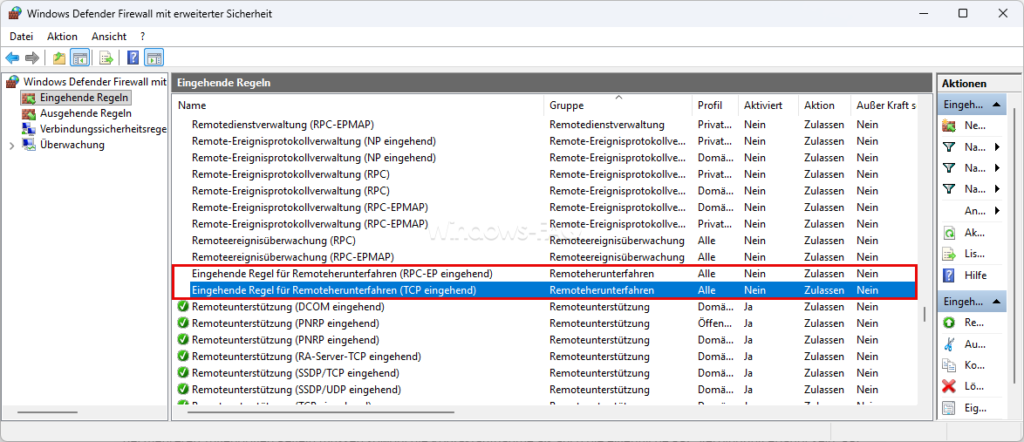This screenshot has height=442, width=1024.
Task: Click the Eig... properties icon in Aktionen
Action: pyautogui.click(x=949, y=408)
